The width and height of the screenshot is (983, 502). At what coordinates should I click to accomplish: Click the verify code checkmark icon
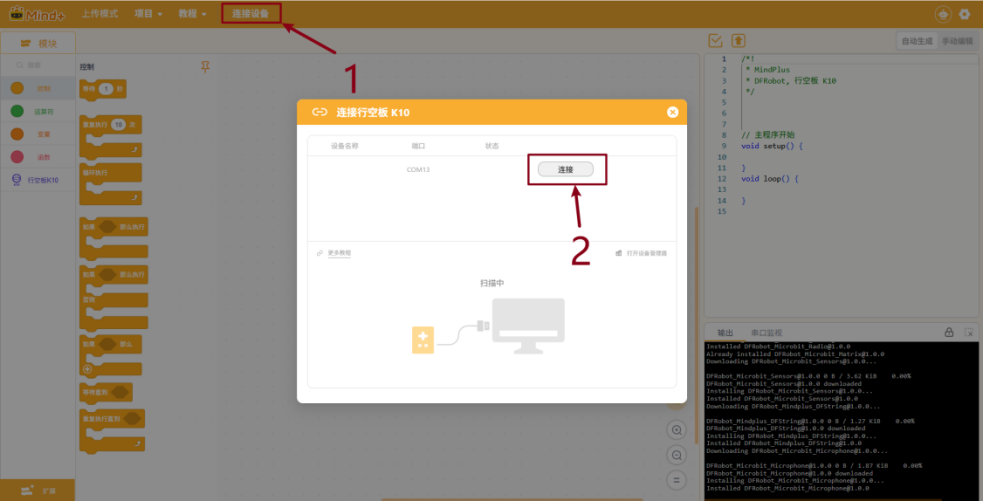click(x=715, y=41)
